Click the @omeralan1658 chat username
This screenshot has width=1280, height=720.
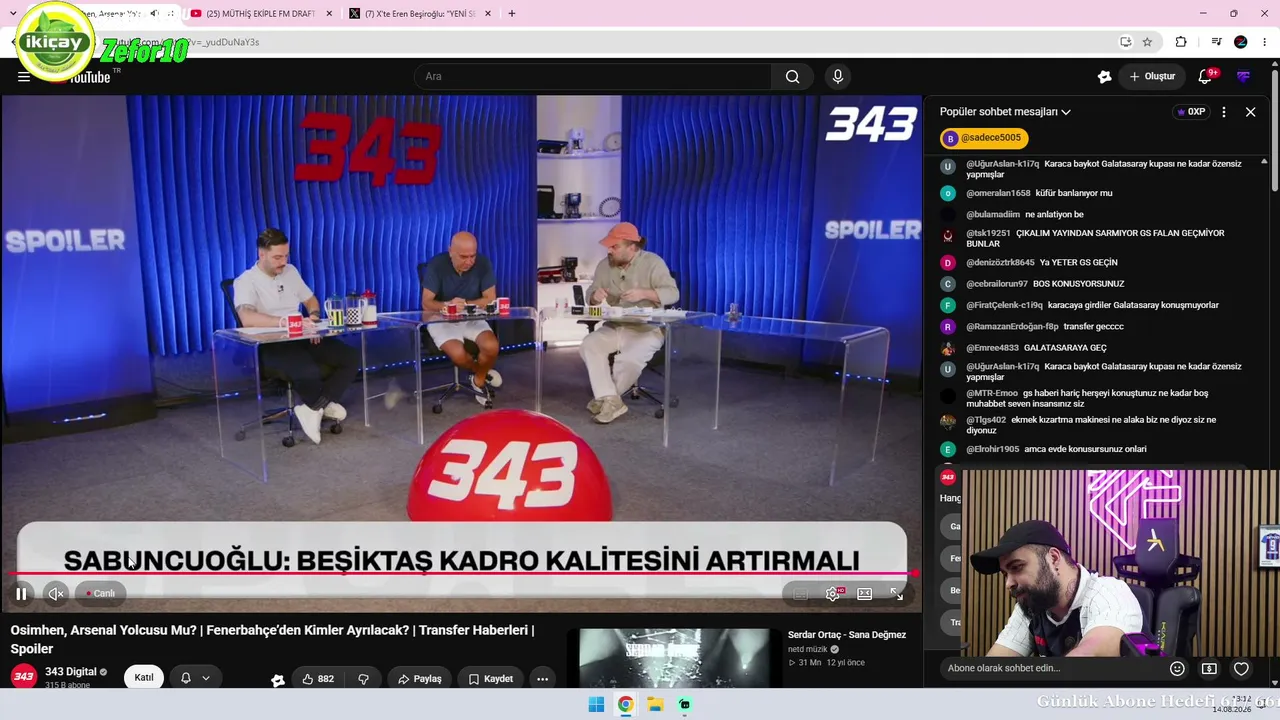coord(998,193)
